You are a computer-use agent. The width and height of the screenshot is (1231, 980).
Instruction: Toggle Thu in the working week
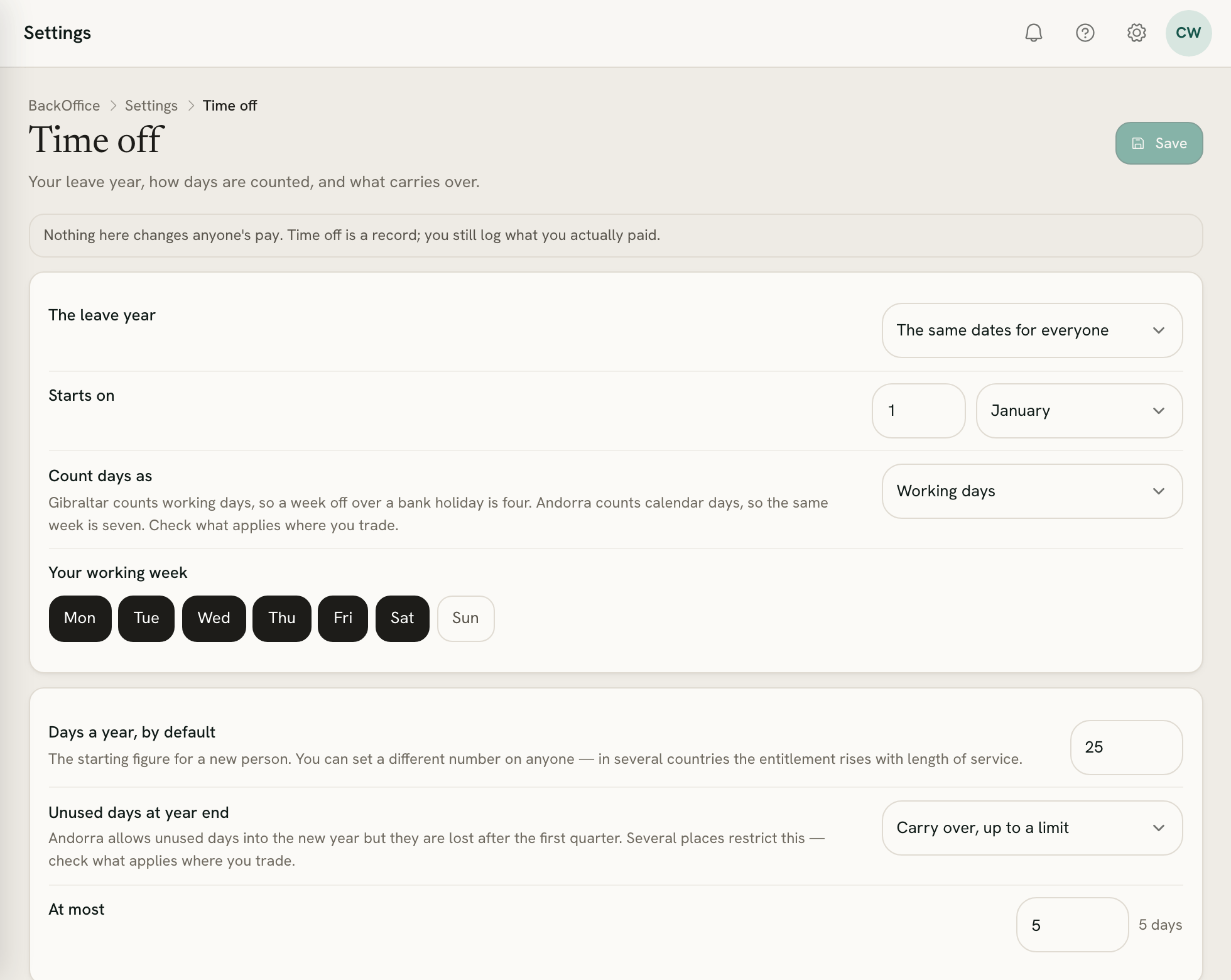281,618
